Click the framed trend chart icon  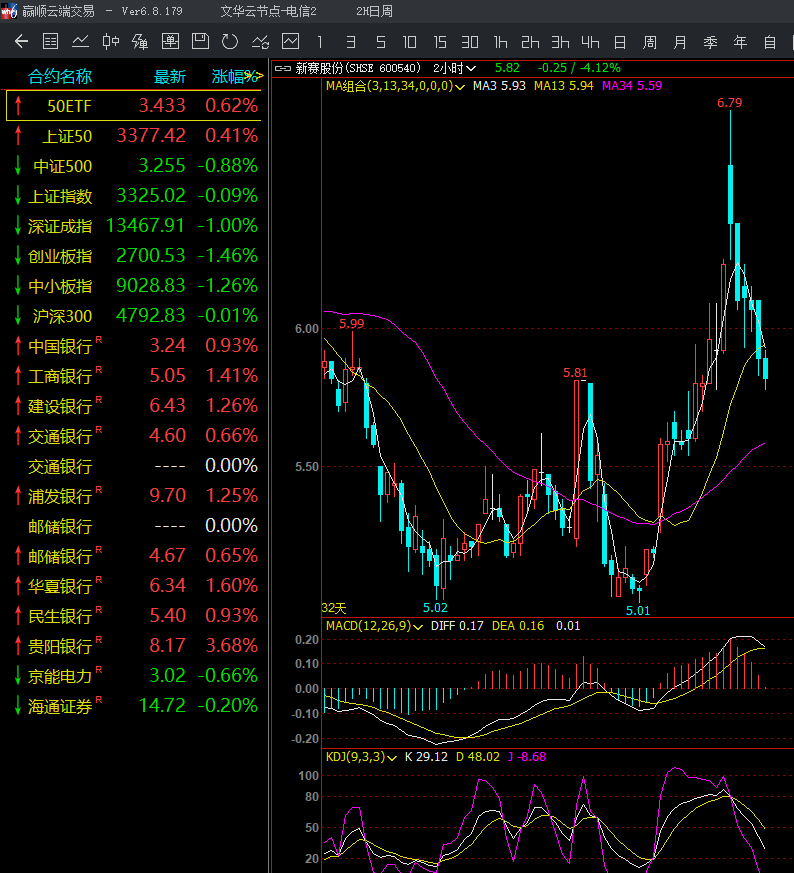[x=291, y=42]
